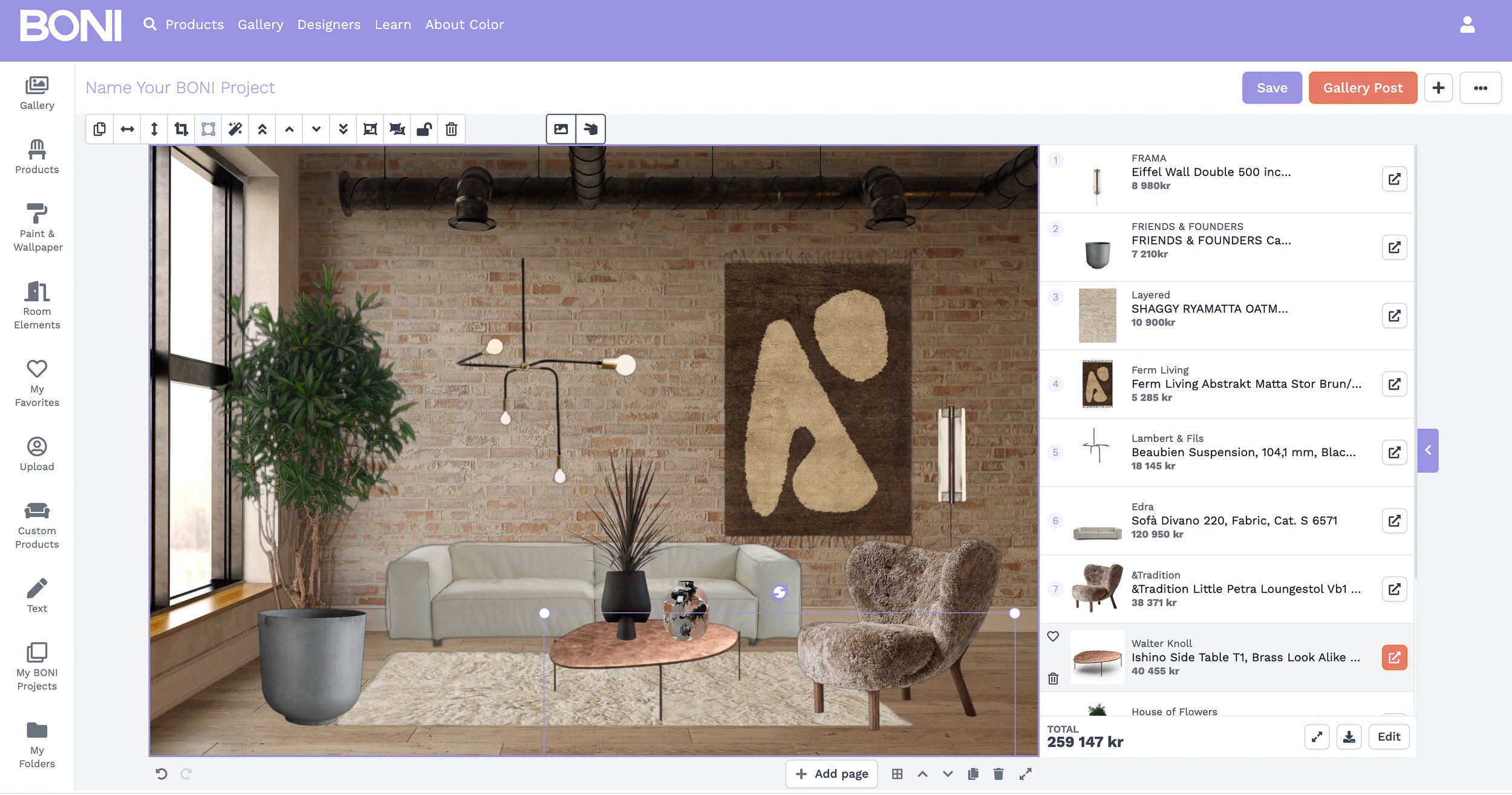Flip selected item vertically
This screenshot has height=795, width=1512.
point(154,129)
